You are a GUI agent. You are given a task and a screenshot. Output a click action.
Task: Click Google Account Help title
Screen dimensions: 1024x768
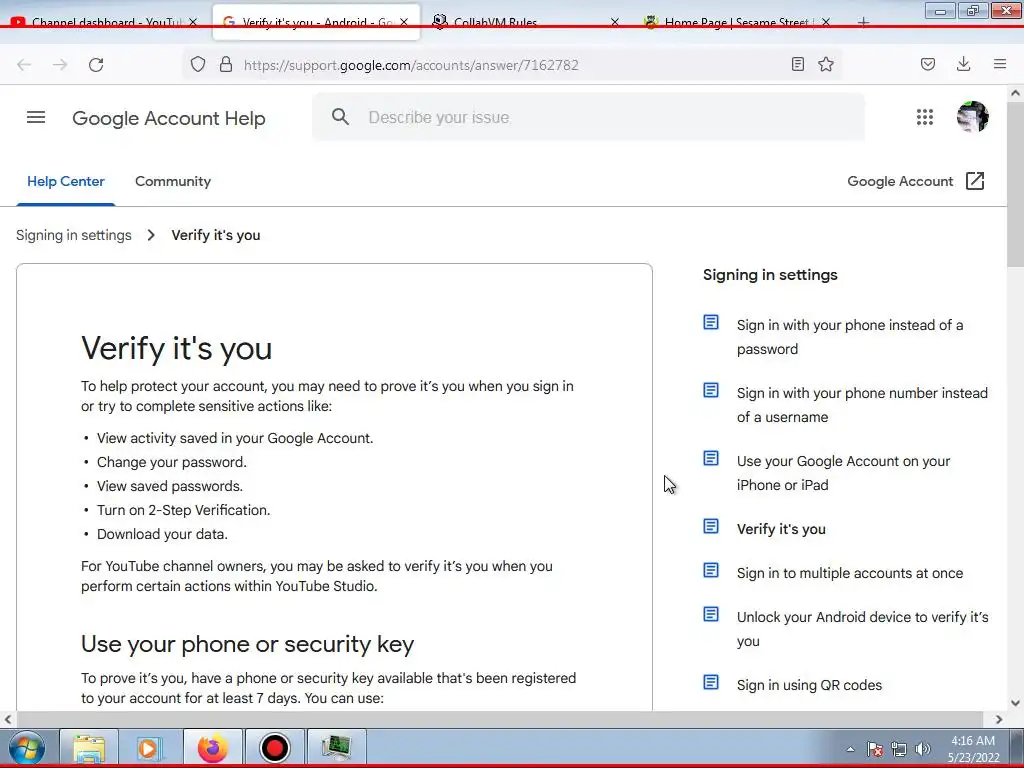pyautogui.click(x=168, y=118)
